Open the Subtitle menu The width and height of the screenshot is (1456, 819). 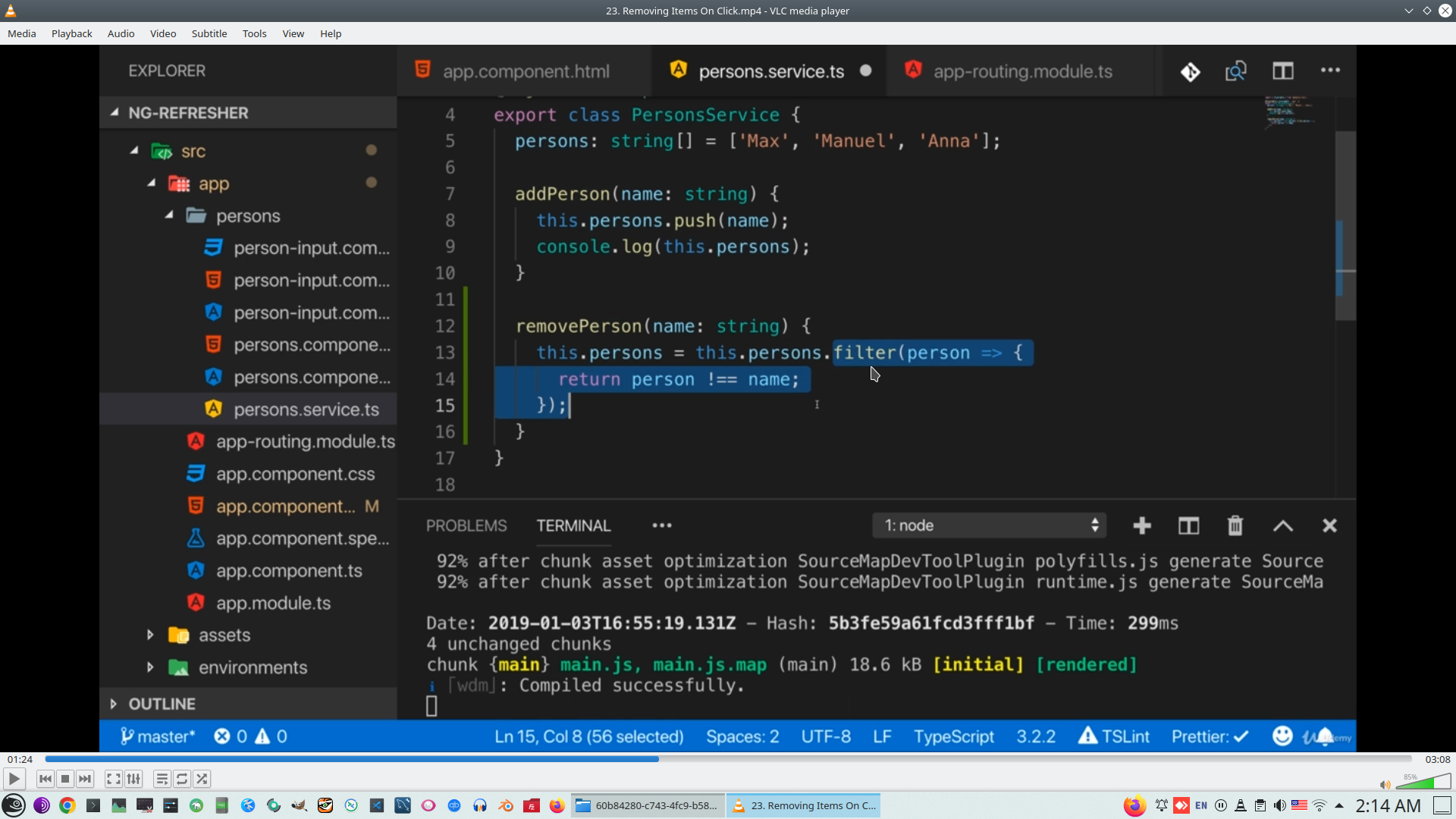click(x=209, y=33)
